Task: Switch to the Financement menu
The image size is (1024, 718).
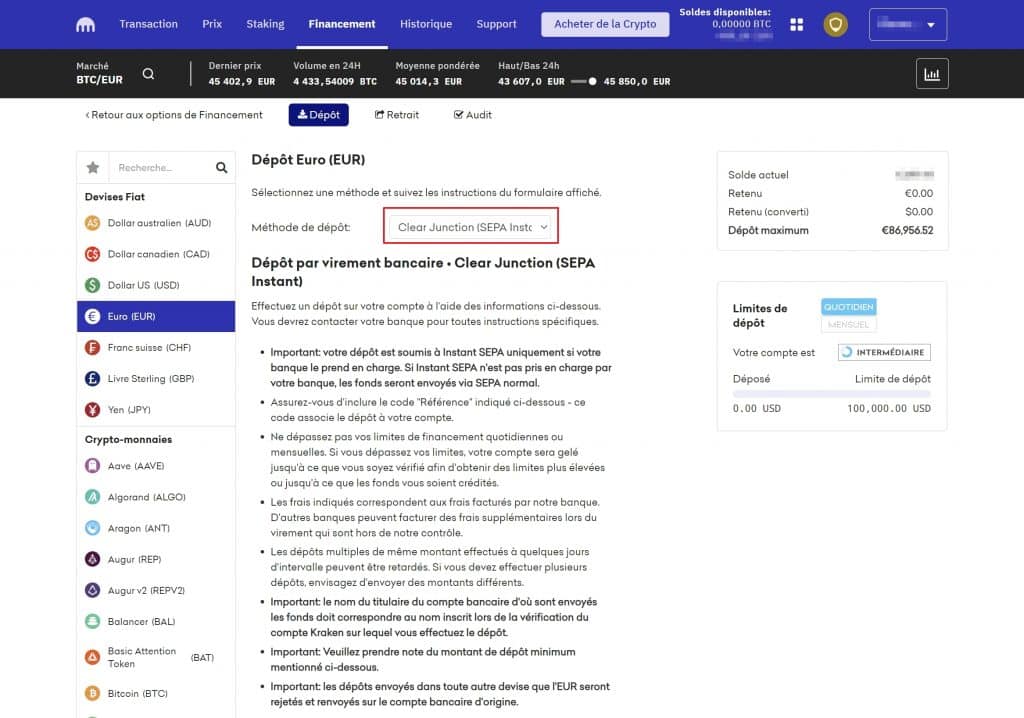Action: (x=342, y=23)
